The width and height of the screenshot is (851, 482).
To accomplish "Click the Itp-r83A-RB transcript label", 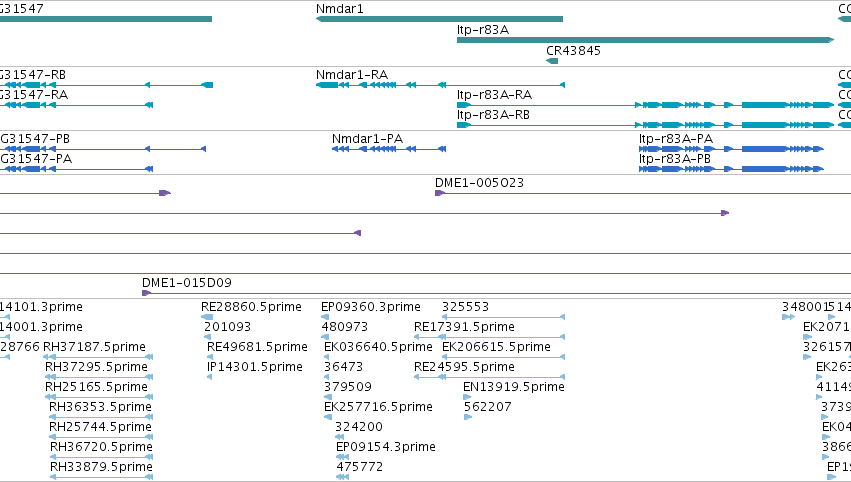I will click(493, 115).
